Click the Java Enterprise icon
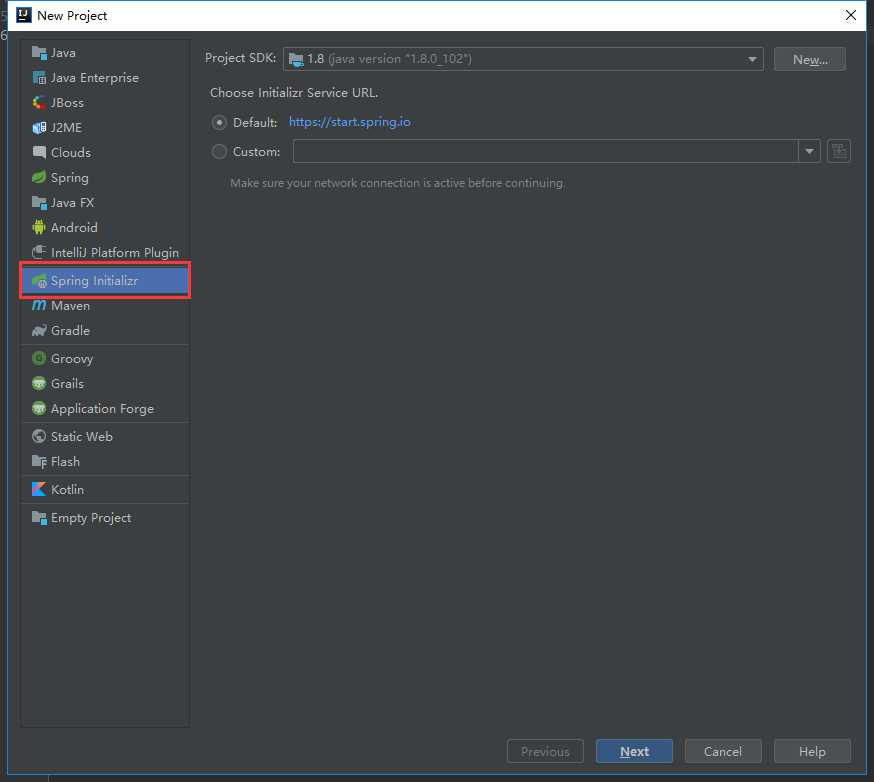 [39, 78]
